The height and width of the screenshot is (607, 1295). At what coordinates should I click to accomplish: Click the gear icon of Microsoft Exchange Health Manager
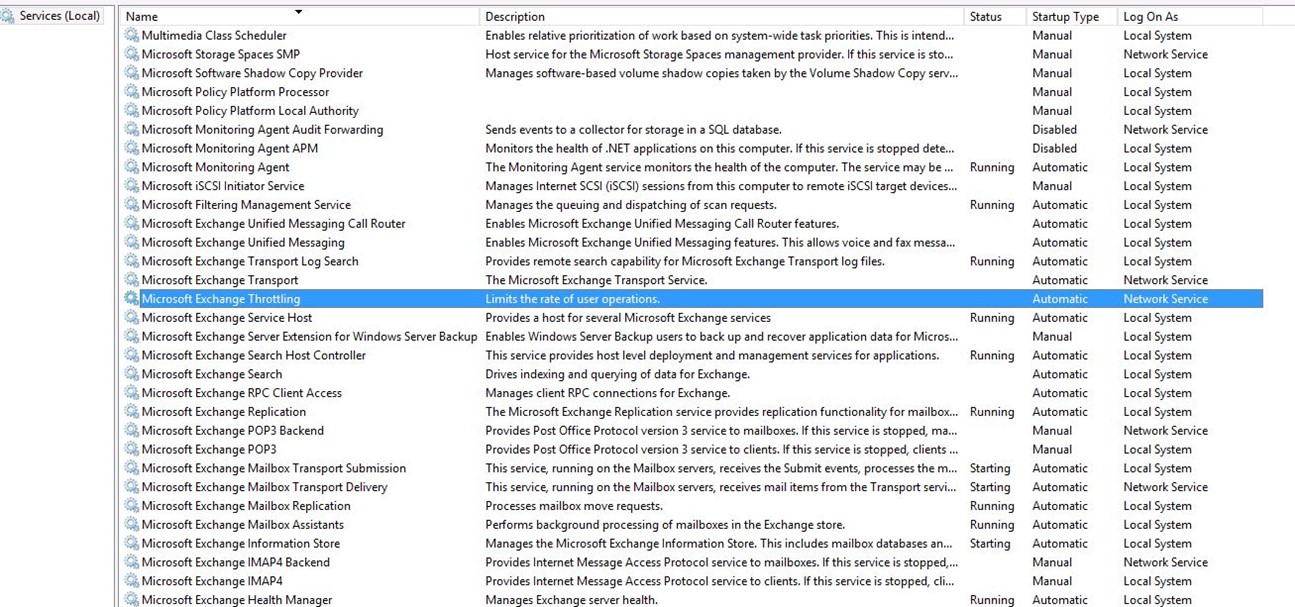tap(132, 600)
